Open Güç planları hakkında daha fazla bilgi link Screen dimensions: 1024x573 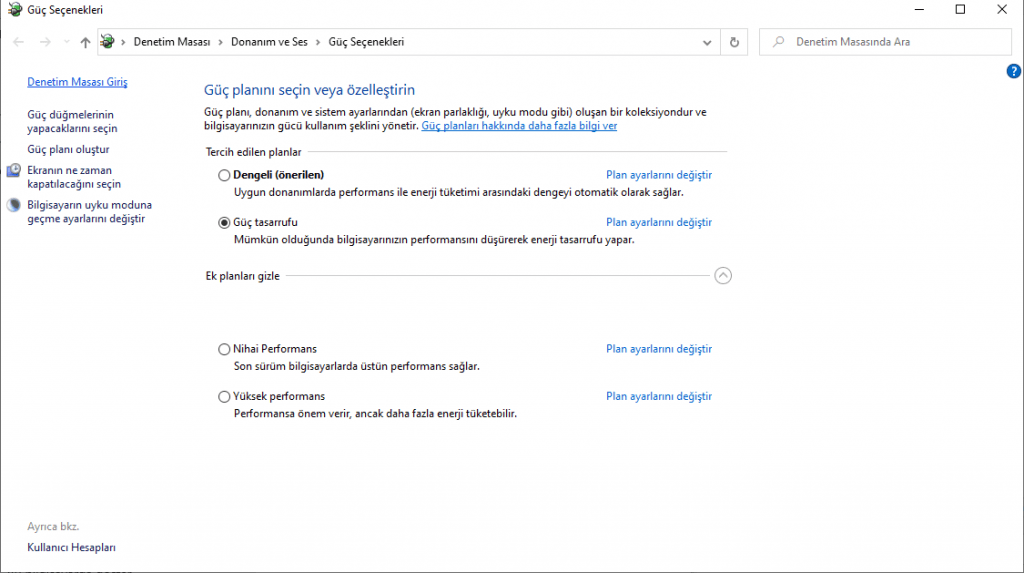(x=519, y=125)
